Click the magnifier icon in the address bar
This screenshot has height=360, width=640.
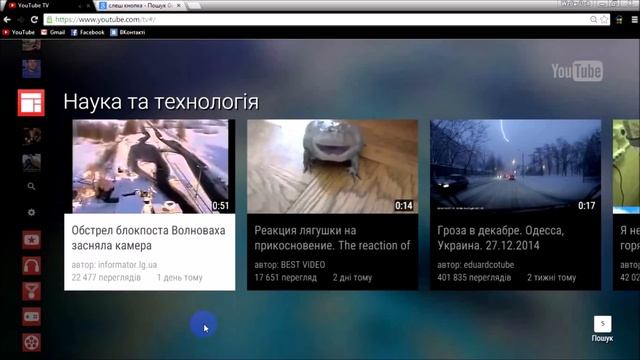(593, 19)
